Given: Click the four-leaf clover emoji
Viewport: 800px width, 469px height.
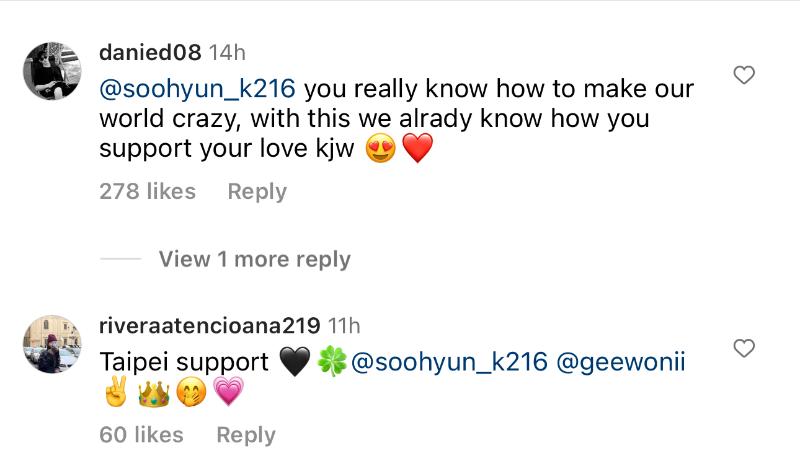Looking at the screenshot, I should point(330,362).
